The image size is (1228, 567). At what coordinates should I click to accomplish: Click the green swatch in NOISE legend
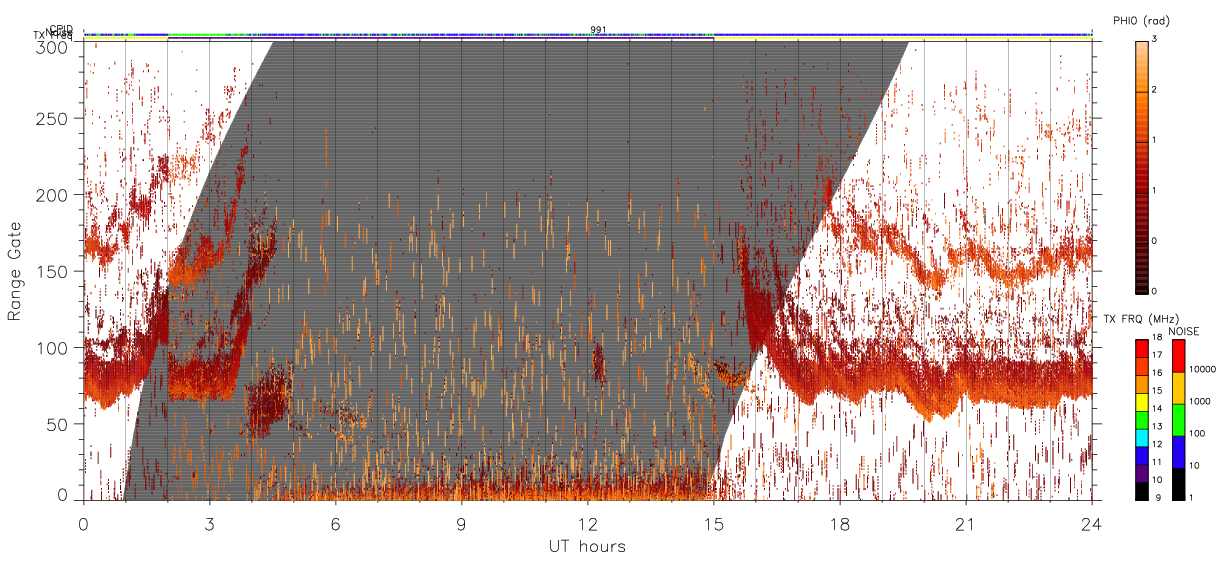1178,420
